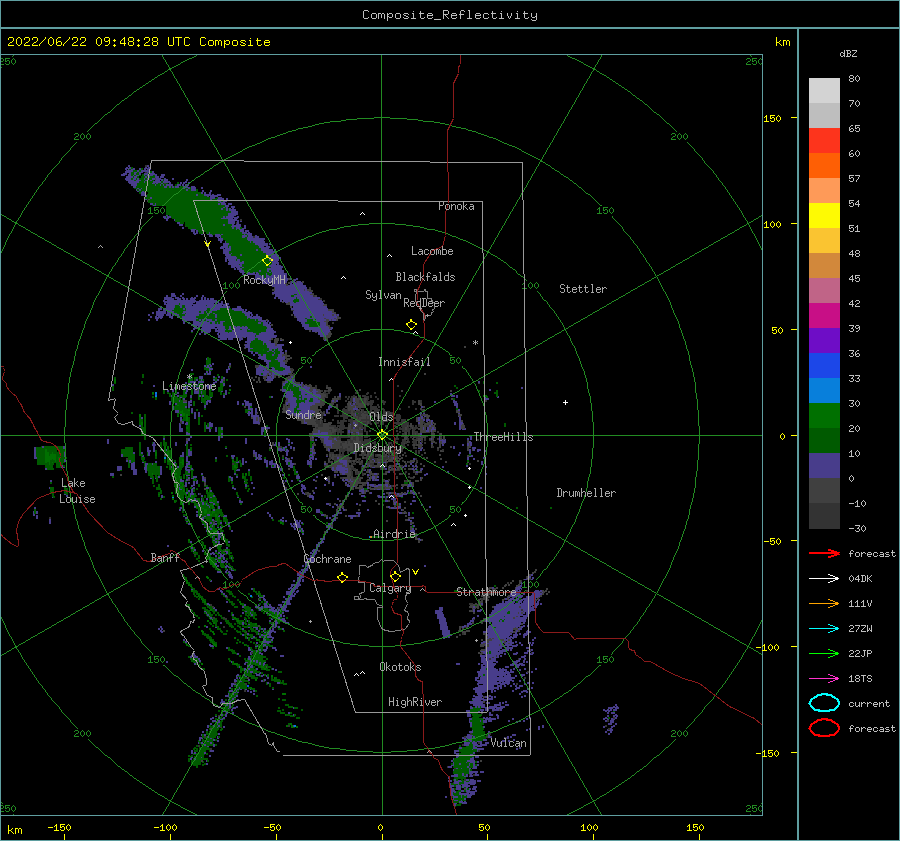Click the green 22JP arrow icon
Image resolution: width=900 pixels, height=841 pixels.
(824, 653)
